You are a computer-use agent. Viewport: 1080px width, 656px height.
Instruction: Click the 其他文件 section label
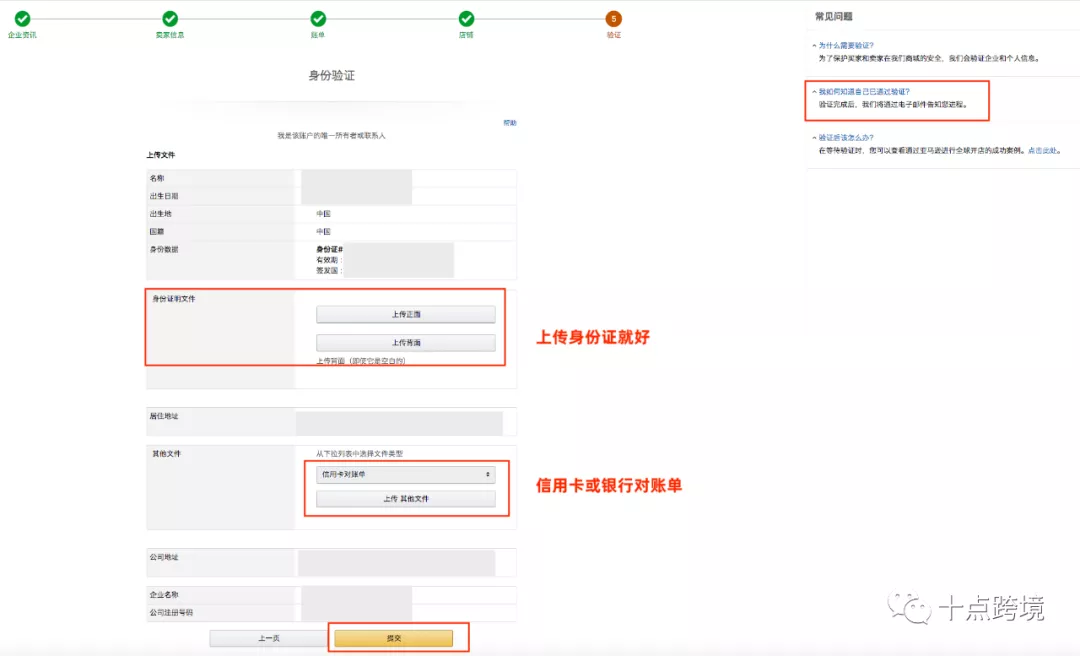(167, 454)
